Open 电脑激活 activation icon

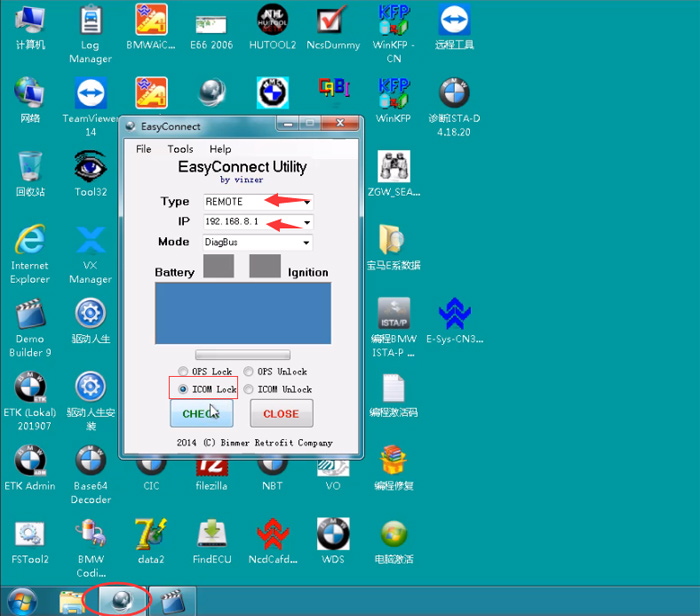coord(394,541)
